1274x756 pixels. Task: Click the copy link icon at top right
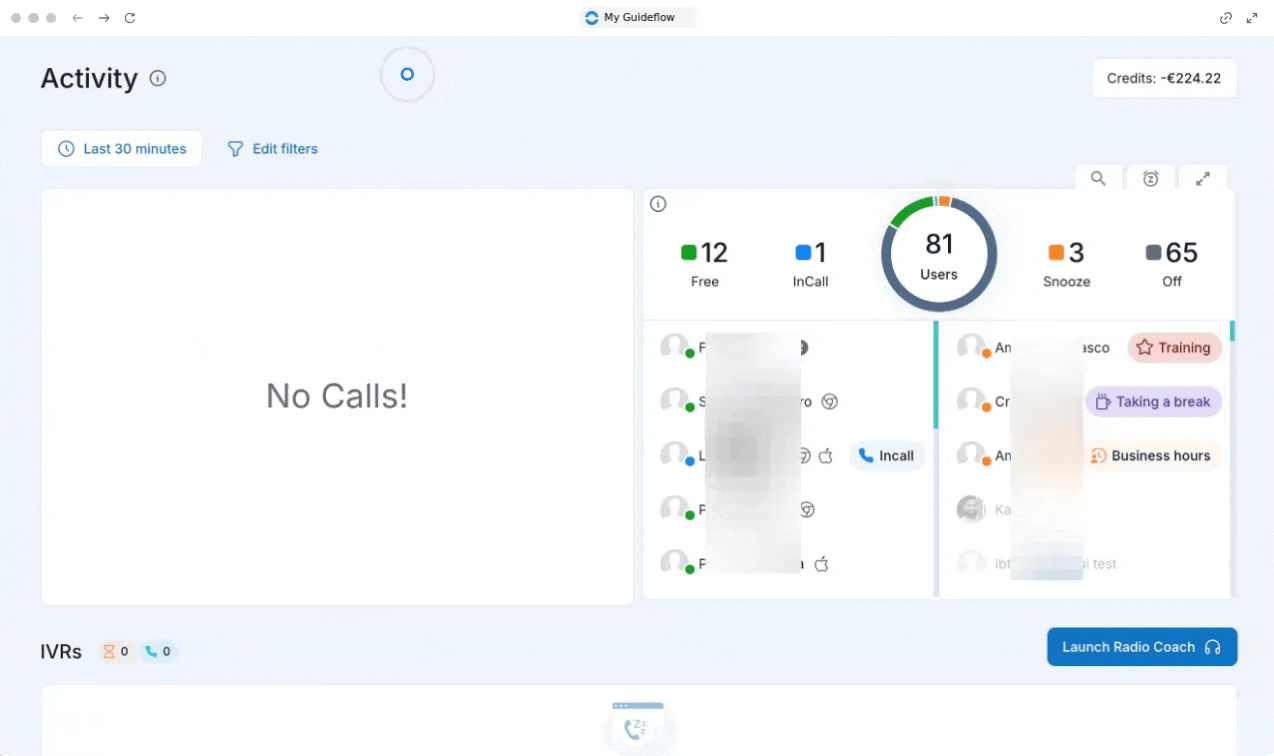(1225, 18)
